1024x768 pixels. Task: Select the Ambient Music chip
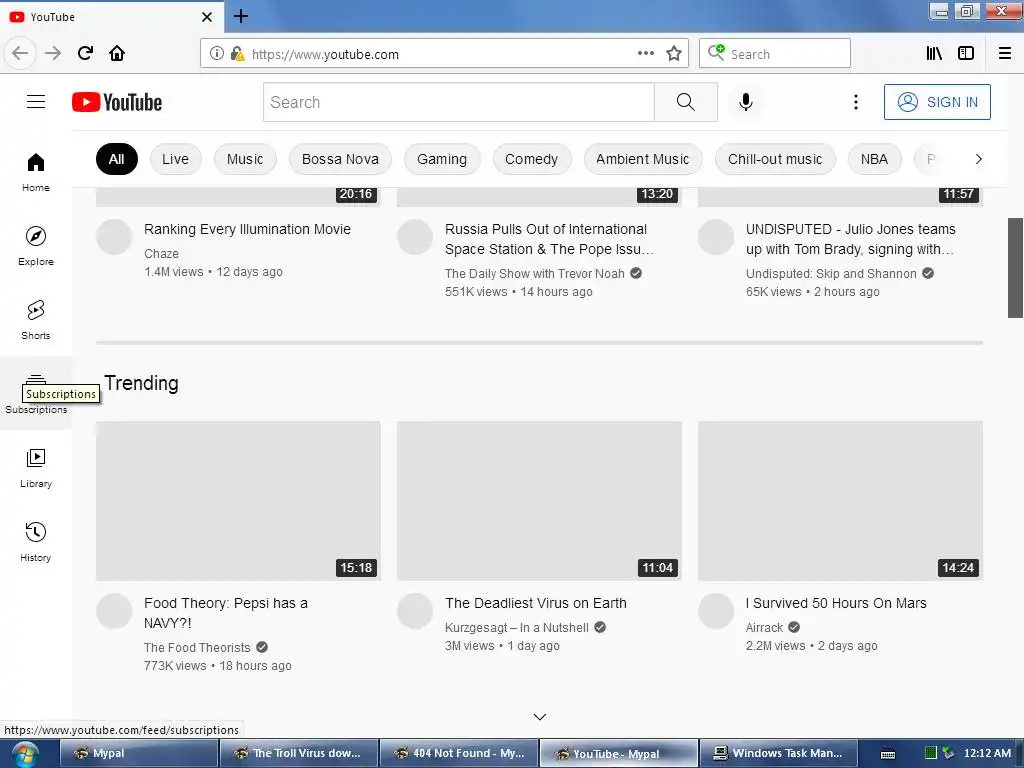click(x=643, y=159)
